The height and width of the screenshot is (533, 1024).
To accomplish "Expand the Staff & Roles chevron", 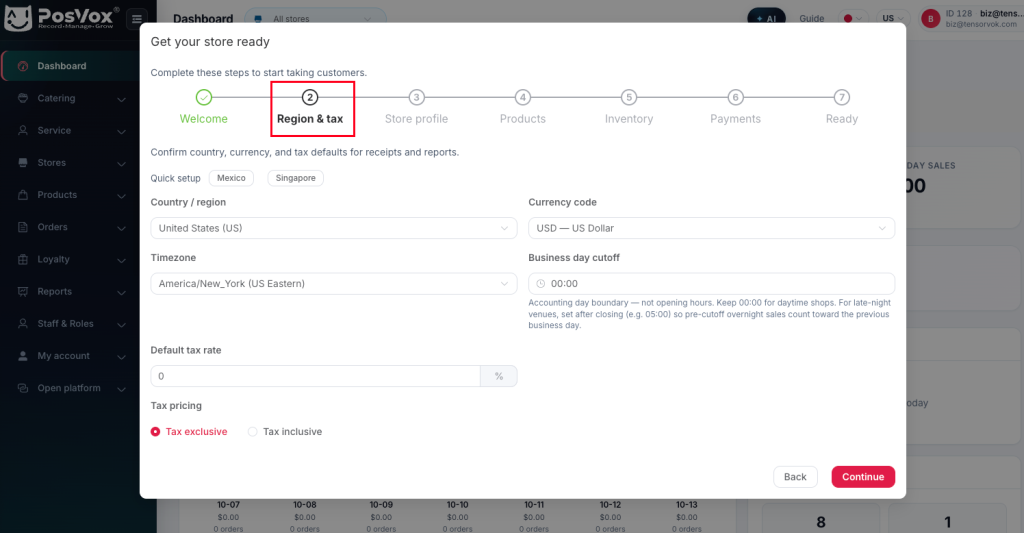I will (x=121, y=325).
